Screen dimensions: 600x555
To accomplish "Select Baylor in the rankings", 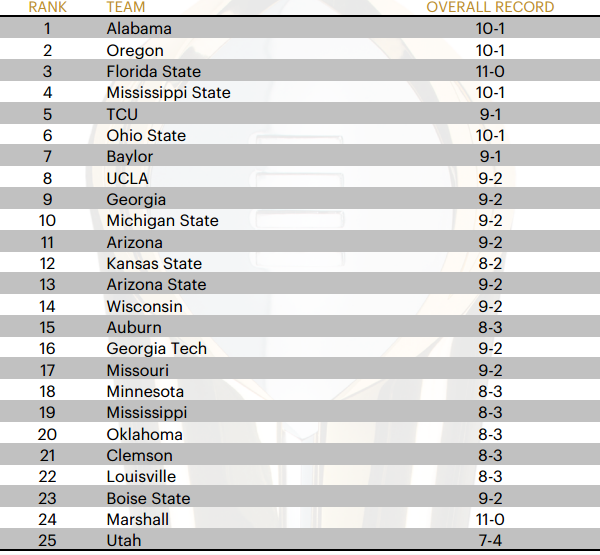I will click(130, 157).
